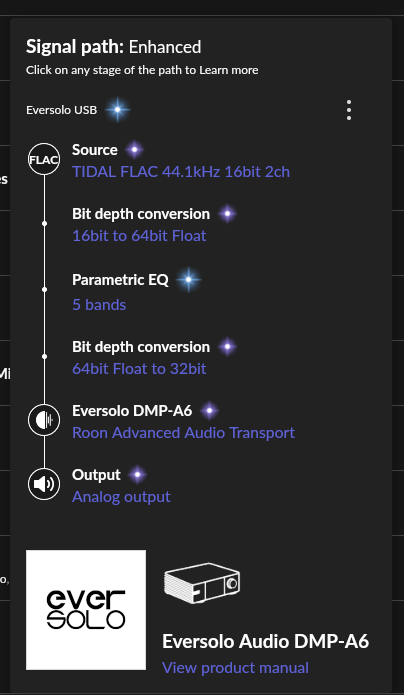Click the Eversolo device illustration icon
This screenshot has width=404, height=695.
point(202,584)
